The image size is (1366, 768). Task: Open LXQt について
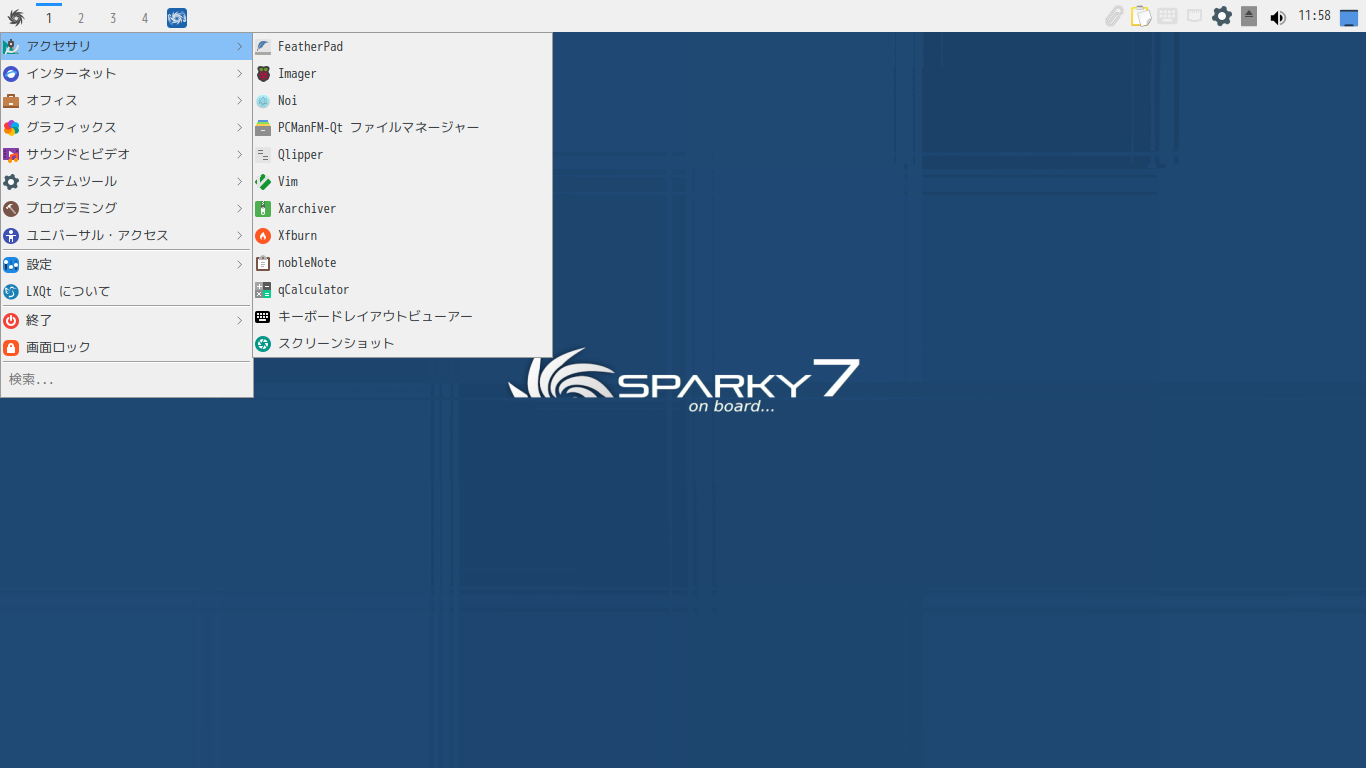127,292
